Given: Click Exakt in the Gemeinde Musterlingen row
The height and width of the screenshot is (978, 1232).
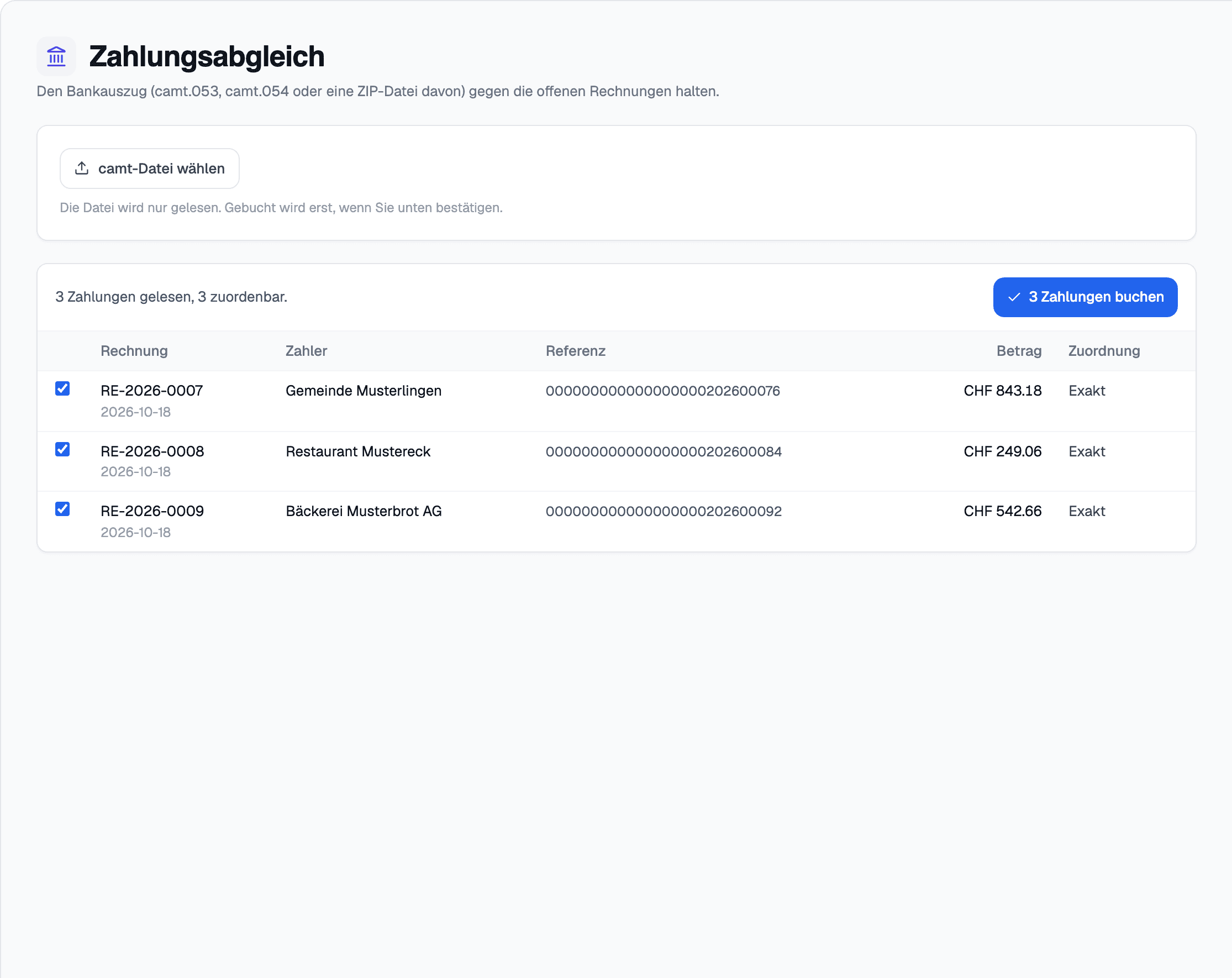Looking at the screenshot, I should pyautogui.click(x=1087, y=391).
